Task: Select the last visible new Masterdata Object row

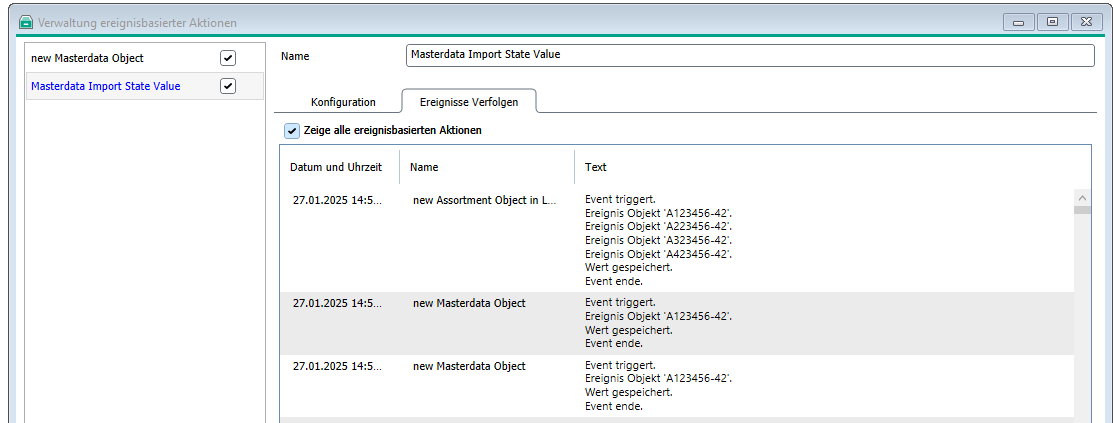Action: (x=469, y=366)
